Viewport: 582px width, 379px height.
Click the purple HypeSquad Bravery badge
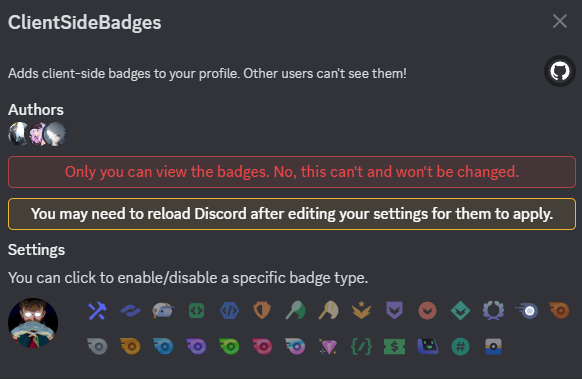(x=394, y=311)
